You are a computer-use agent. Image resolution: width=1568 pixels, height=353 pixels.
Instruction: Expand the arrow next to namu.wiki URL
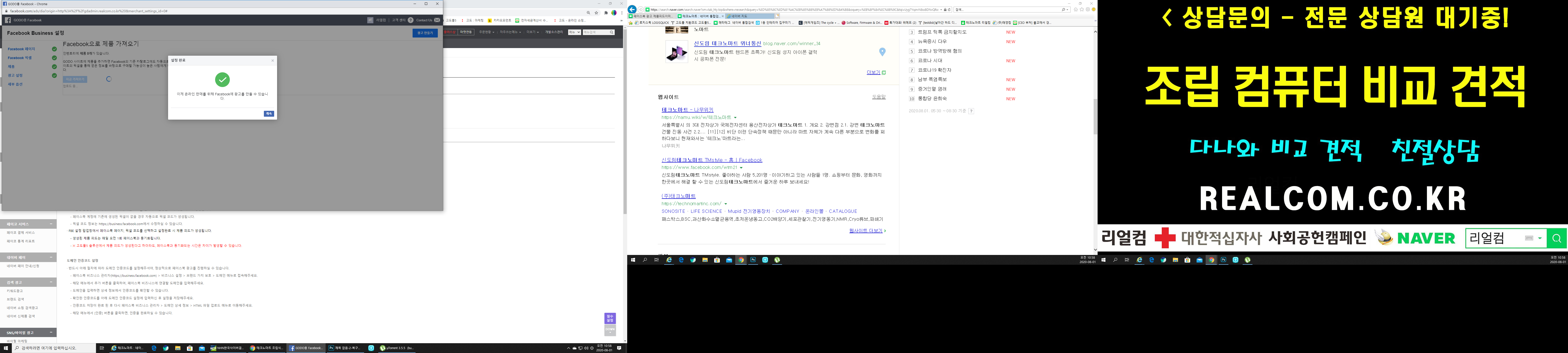tap(735, 117)
